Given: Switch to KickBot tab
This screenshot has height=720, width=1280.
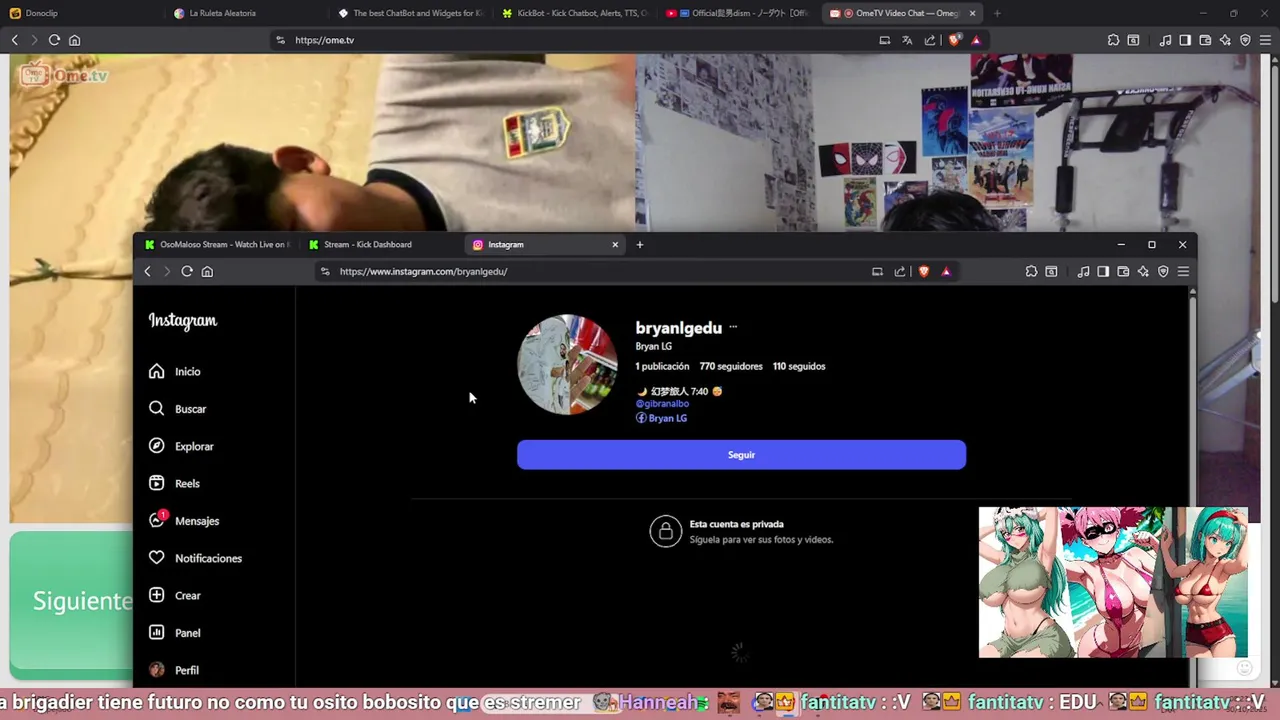Looking at the screenshot, I should (x=574, y=13).
